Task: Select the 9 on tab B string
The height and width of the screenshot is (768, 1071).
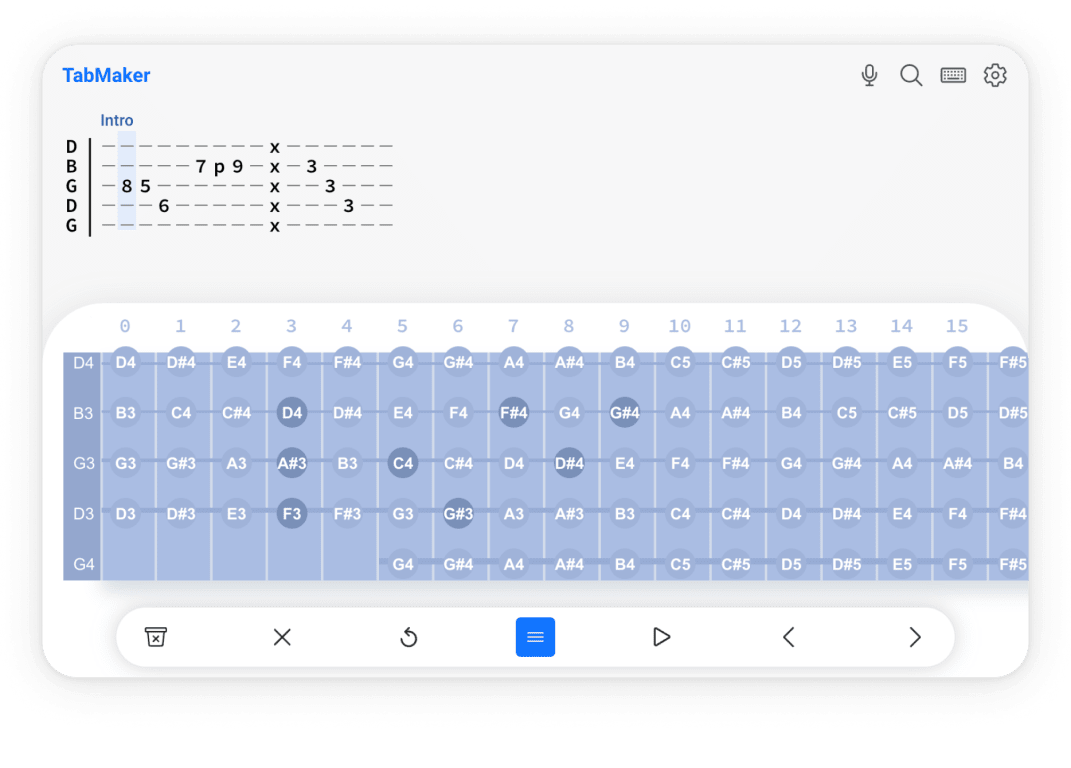Action: tap(238, 167)
